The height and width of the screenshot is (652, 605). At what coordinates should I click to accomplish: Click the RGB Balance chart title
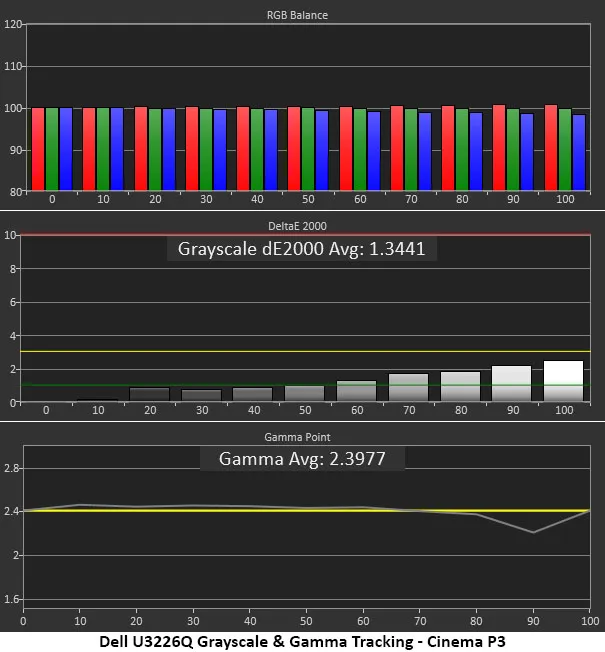[x=302, y=16]
